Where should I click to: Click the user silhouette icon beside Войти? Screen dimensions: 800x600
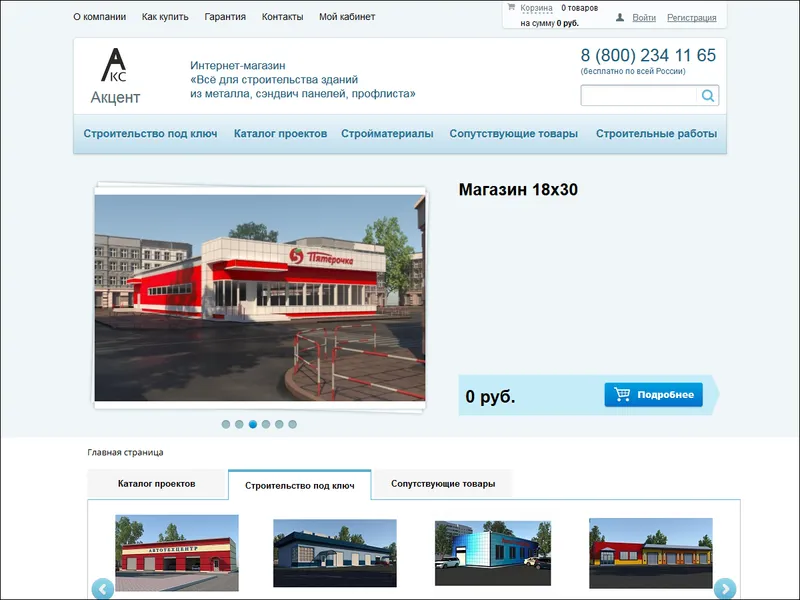click(x=620, y=17)
